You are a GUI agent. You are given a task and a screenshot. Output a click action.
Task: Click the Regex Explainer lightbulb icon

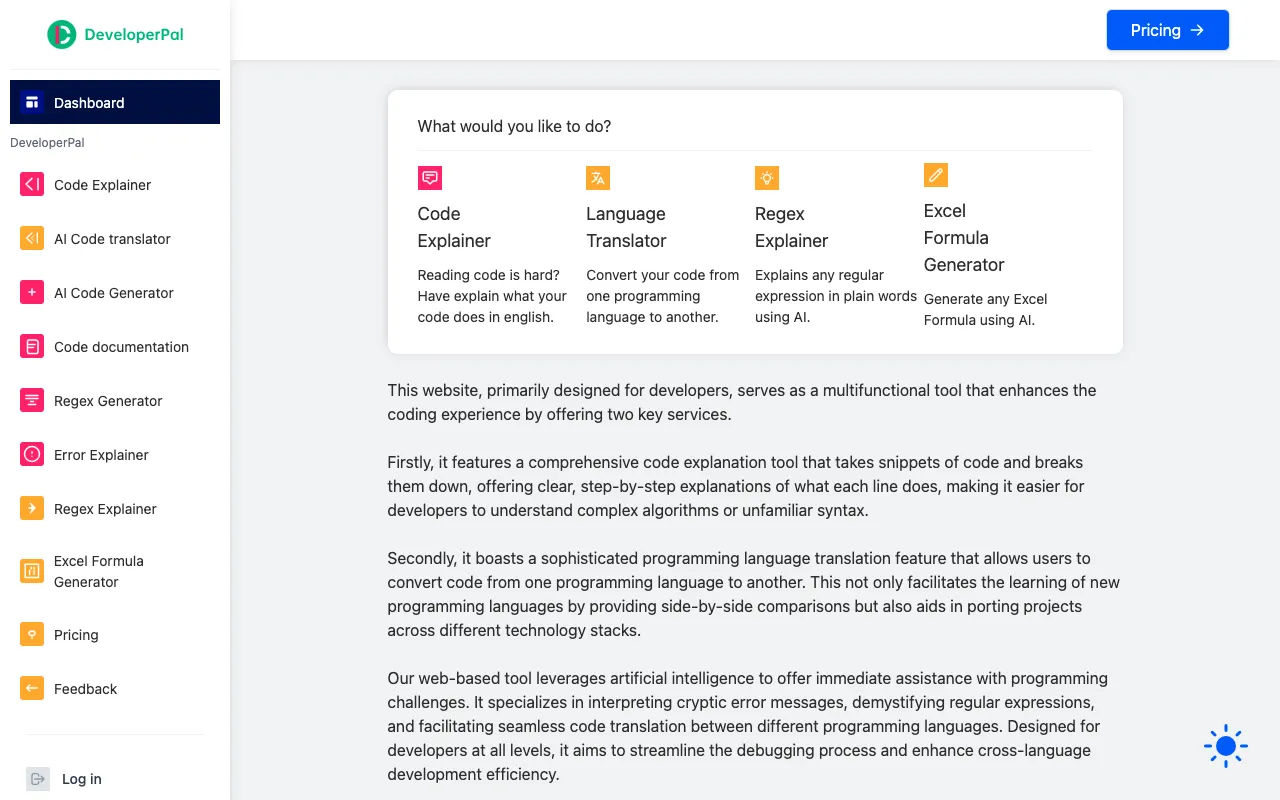[766, 177]
